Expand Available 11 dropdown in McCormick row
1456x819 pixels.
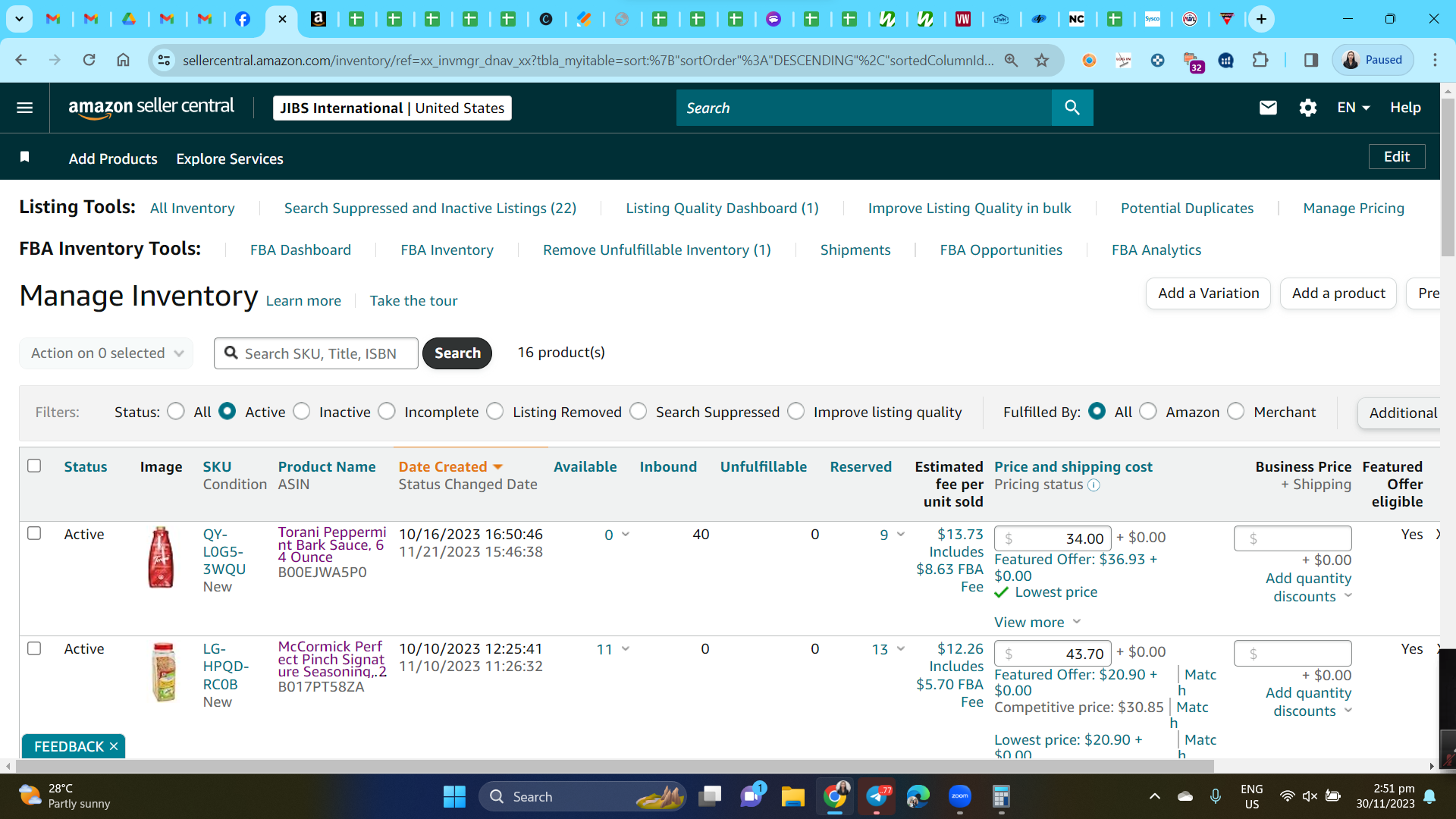coord(626,648)
